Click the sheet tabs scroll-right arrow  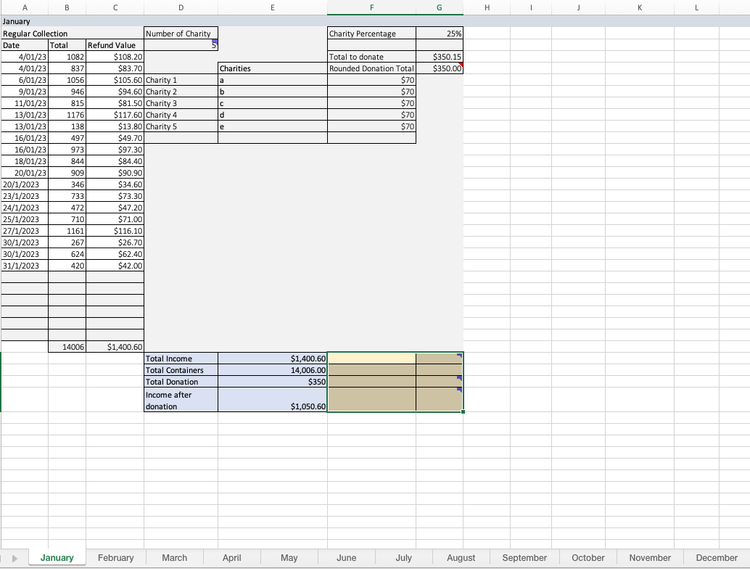[x=14, y=558]
